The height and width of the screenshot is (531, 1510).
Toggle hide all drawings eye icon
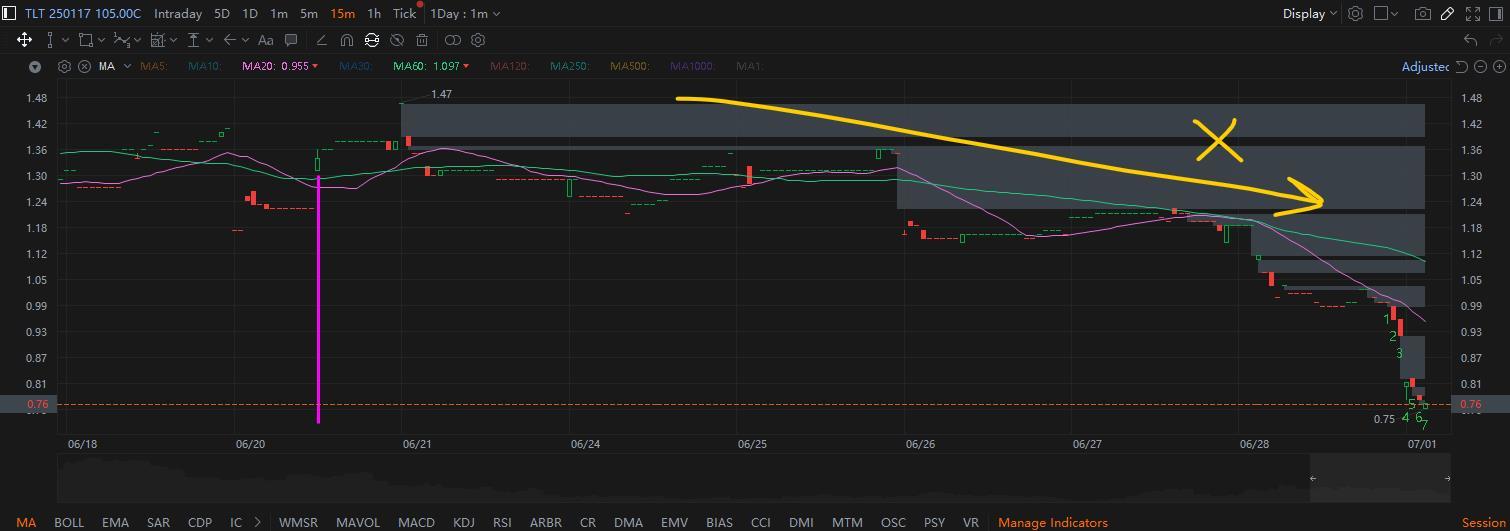pyautogui.click(x=397, y=40)
